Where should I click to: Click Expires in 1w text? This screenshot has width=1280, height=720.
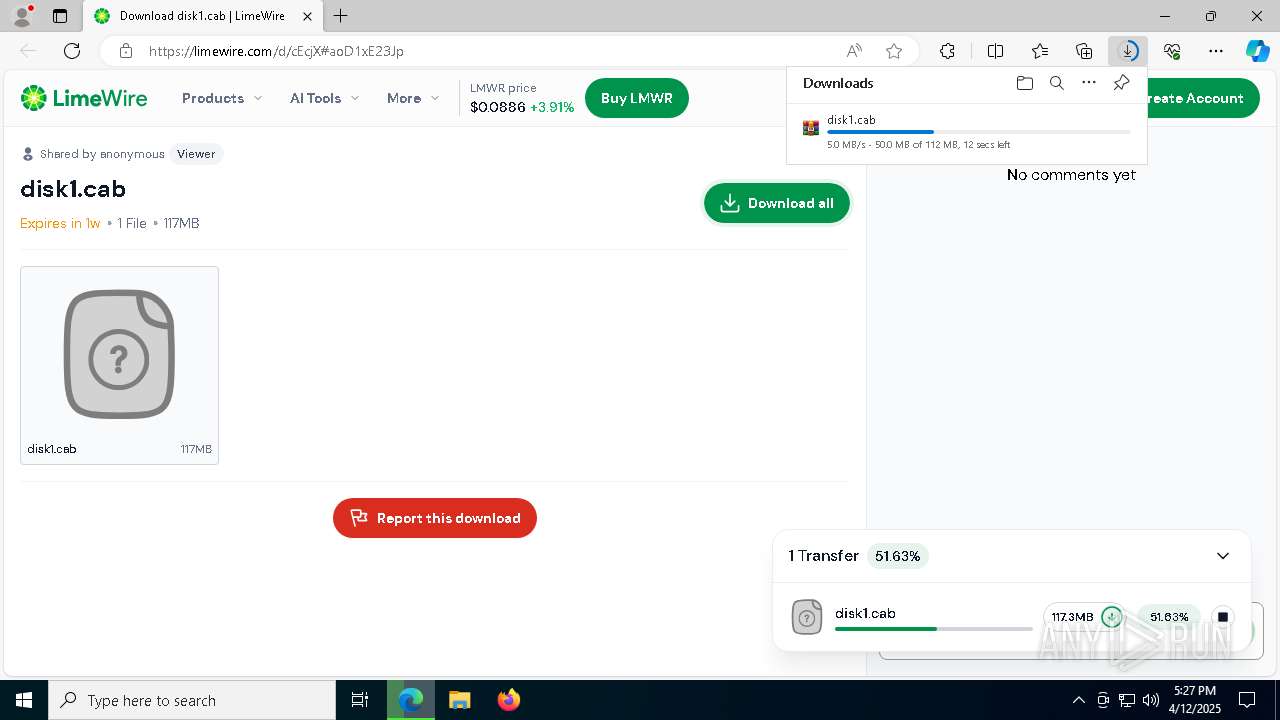point(60,223)
